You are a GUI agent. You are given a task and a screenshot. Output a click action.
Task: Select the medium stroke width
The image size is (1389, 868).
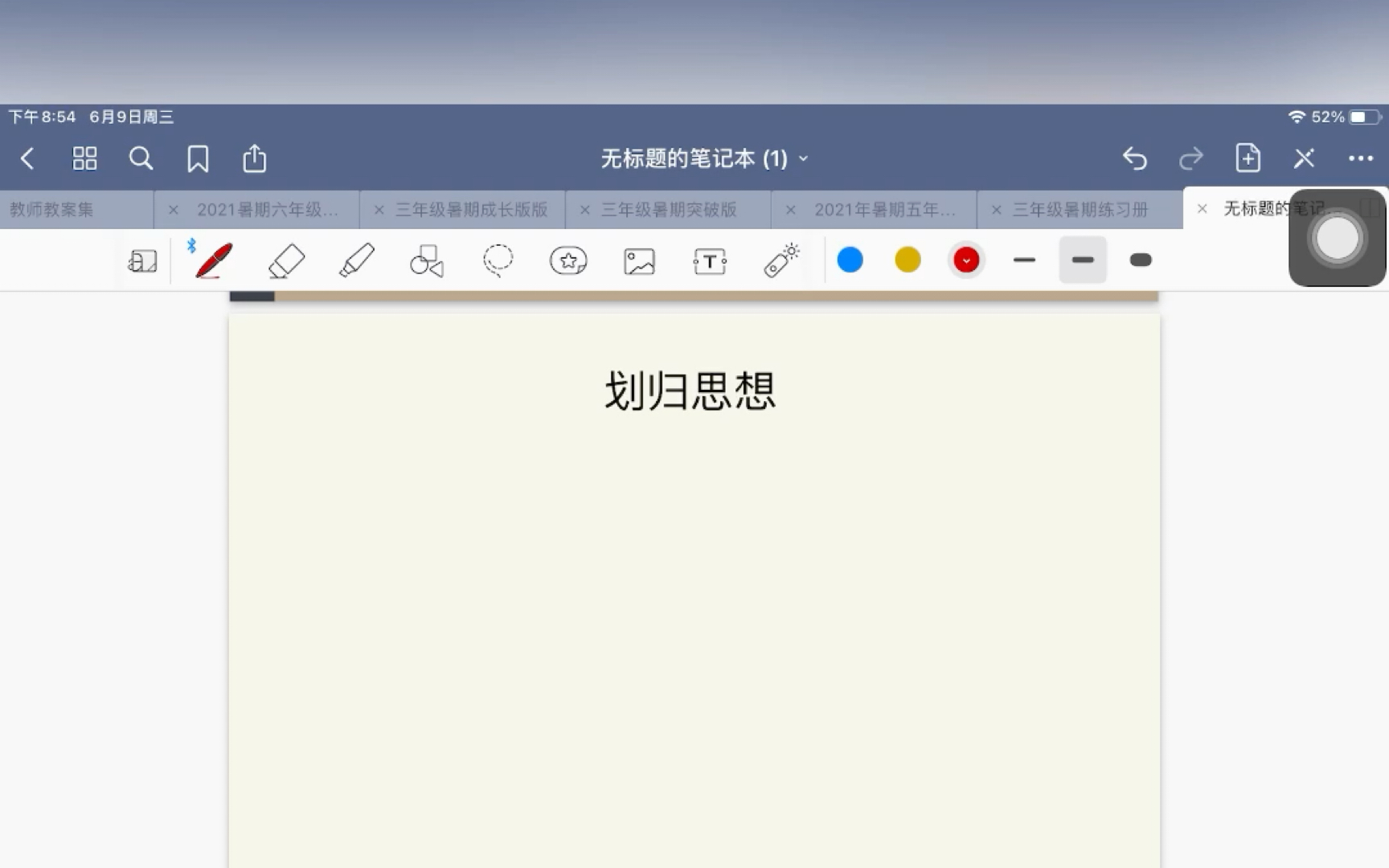(1083, 260)
